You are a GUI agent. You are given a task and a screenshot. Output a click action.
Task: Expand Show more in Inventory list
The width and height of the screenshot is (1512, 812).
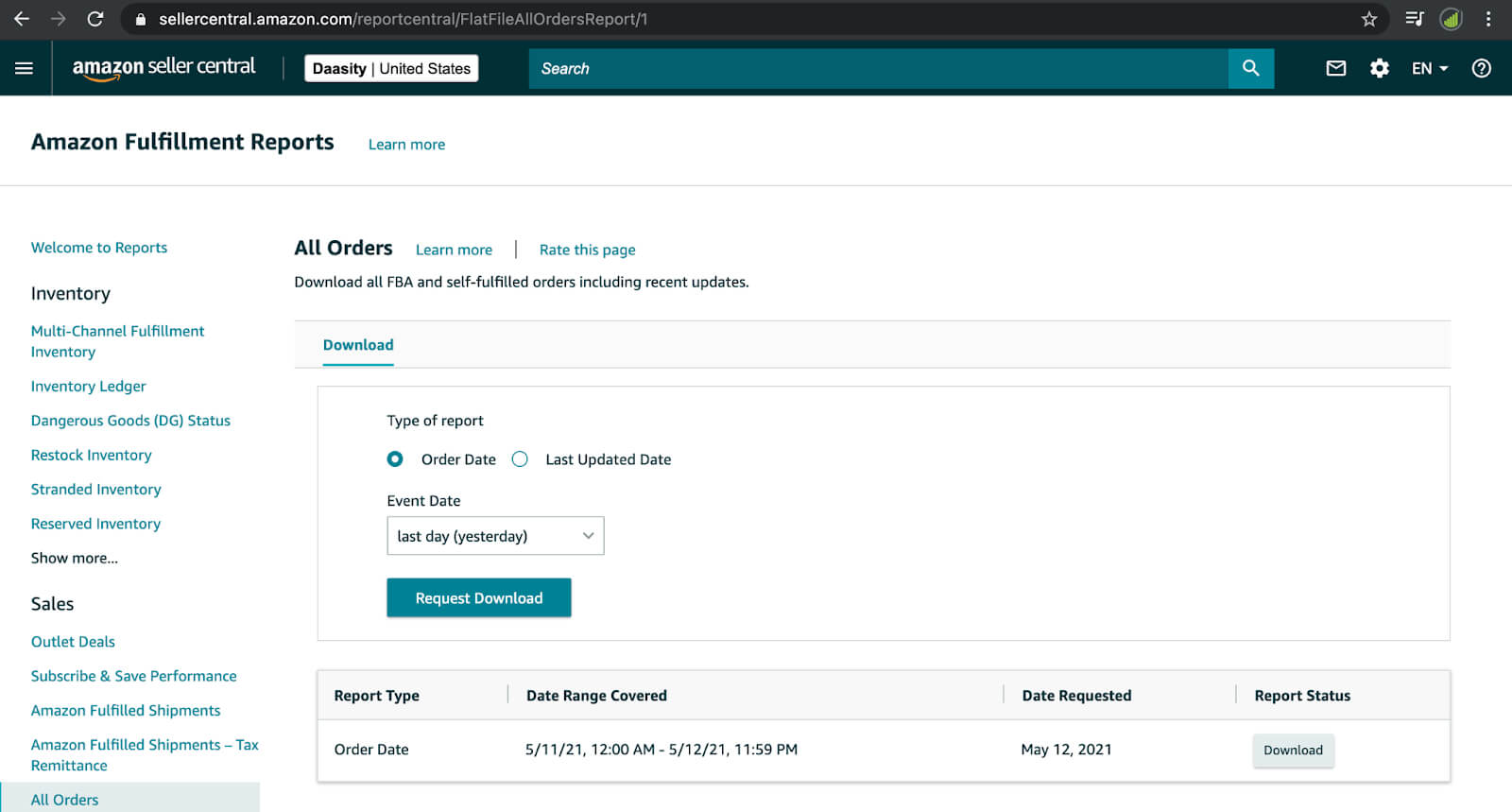tap(75, 558)
